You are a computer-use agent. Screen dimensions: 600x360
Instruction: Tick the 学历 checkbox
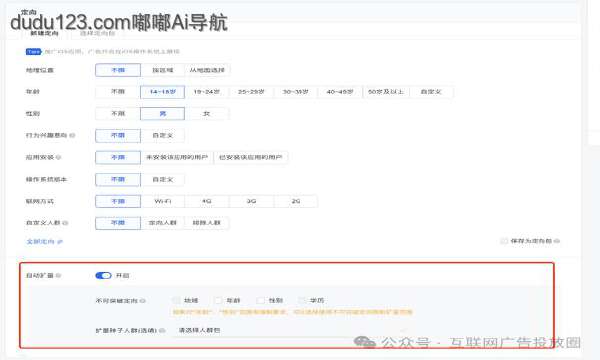pyautogui.click(x=302, y=300)
